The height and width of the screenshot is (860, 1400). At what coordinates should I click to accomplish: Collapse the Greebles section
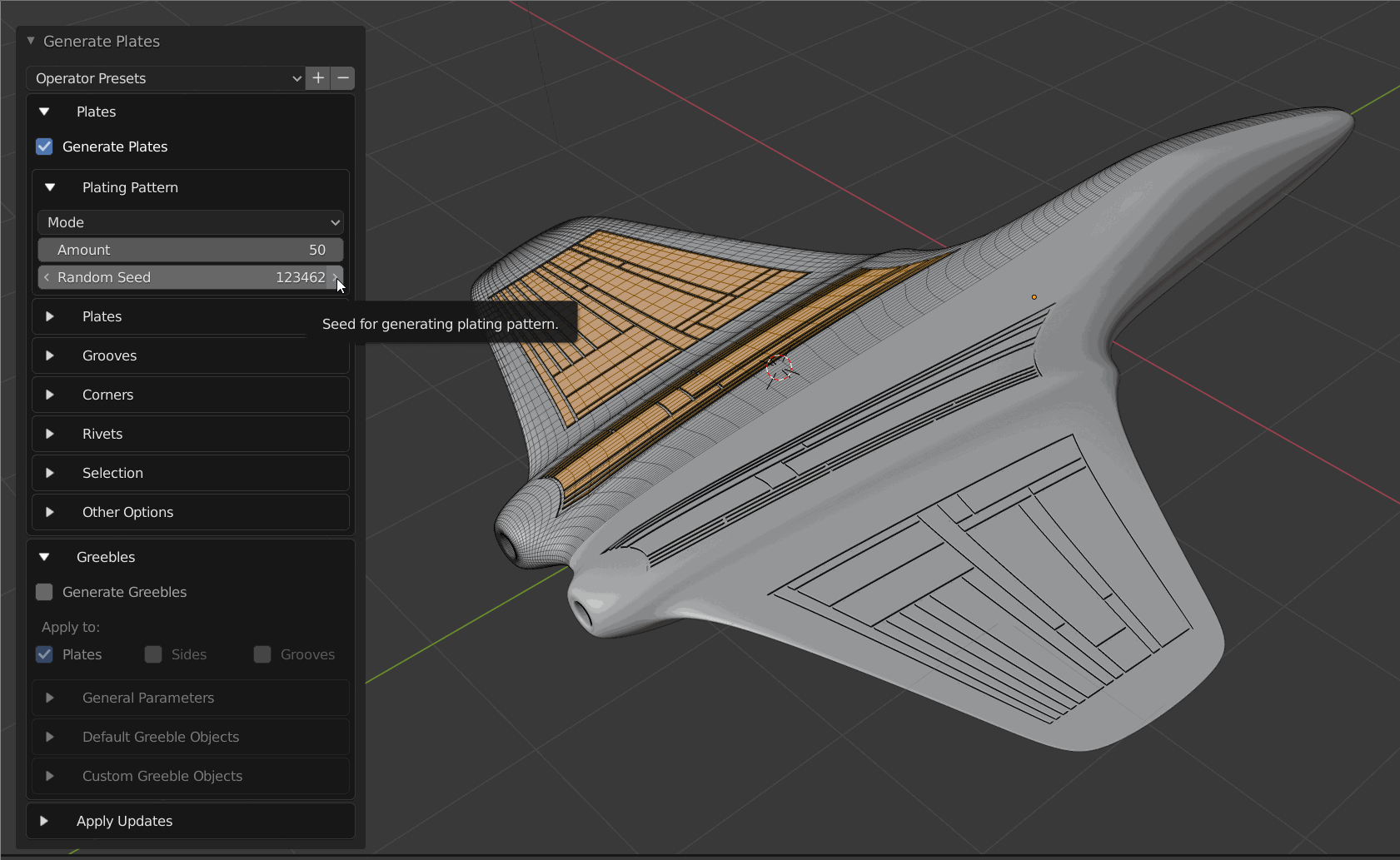coord(44,557)
